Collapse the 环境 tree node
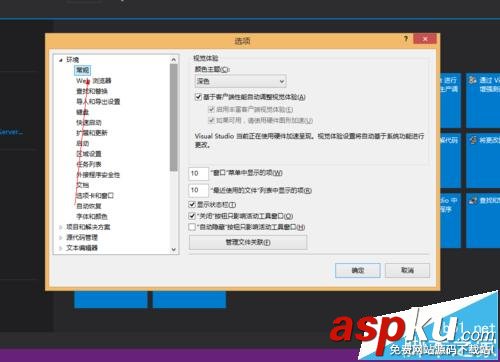This screenshot has height=362, width=500. [x=61, y=60]
